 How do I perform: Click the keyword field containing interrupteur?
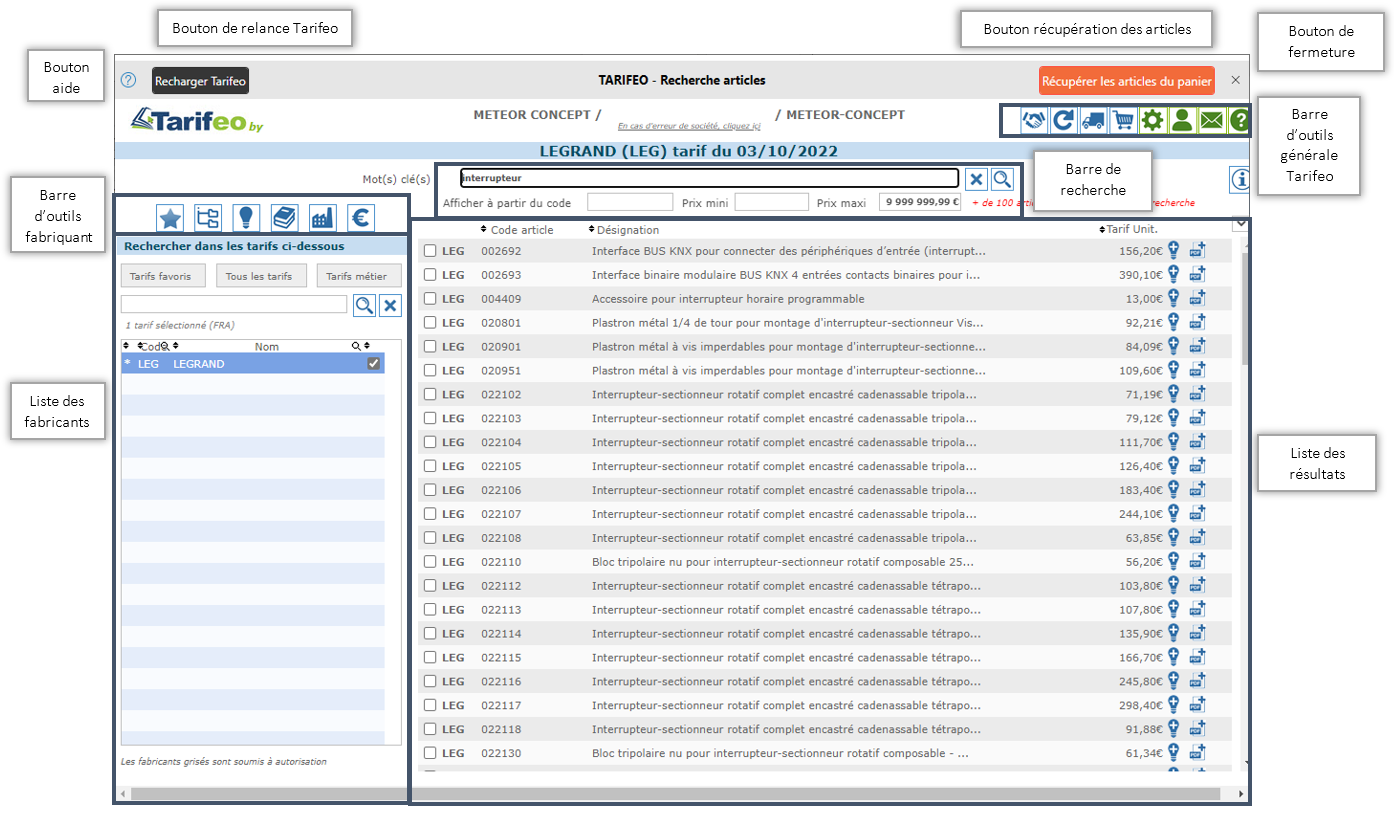[709, 178]
